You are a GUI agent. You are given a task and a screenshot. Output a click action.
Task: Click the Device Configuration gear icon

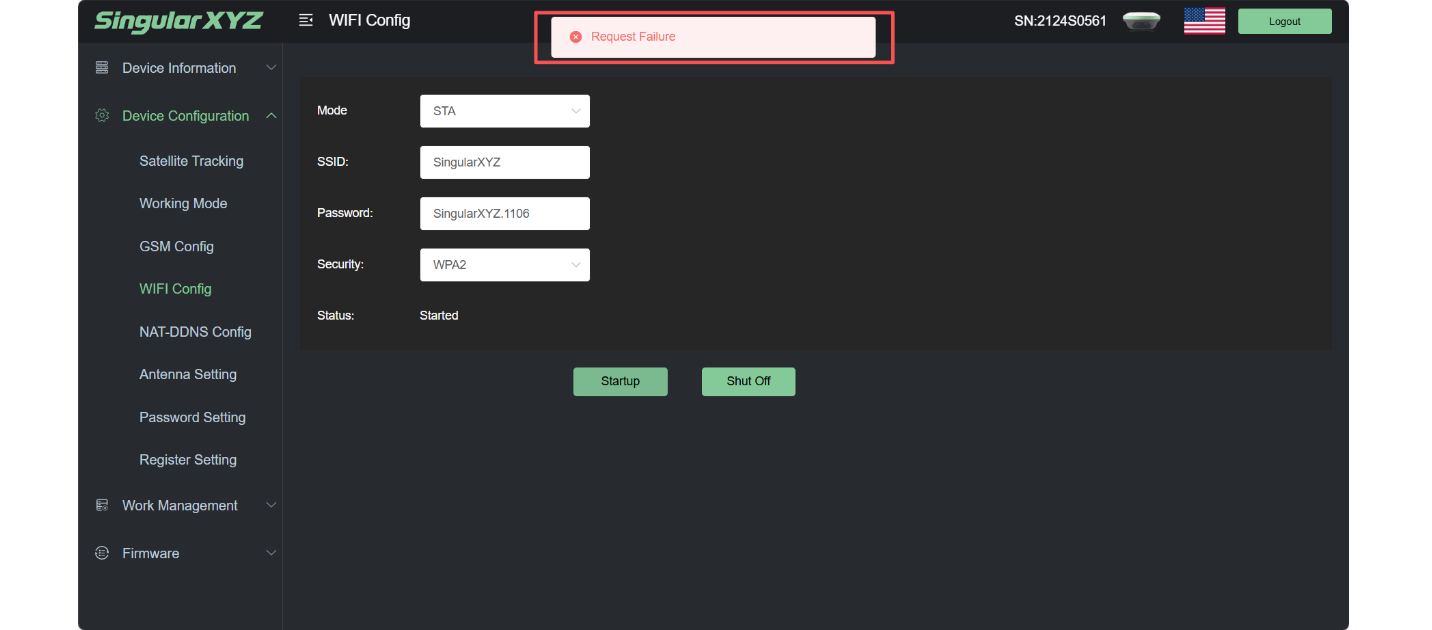click(101, 116)
